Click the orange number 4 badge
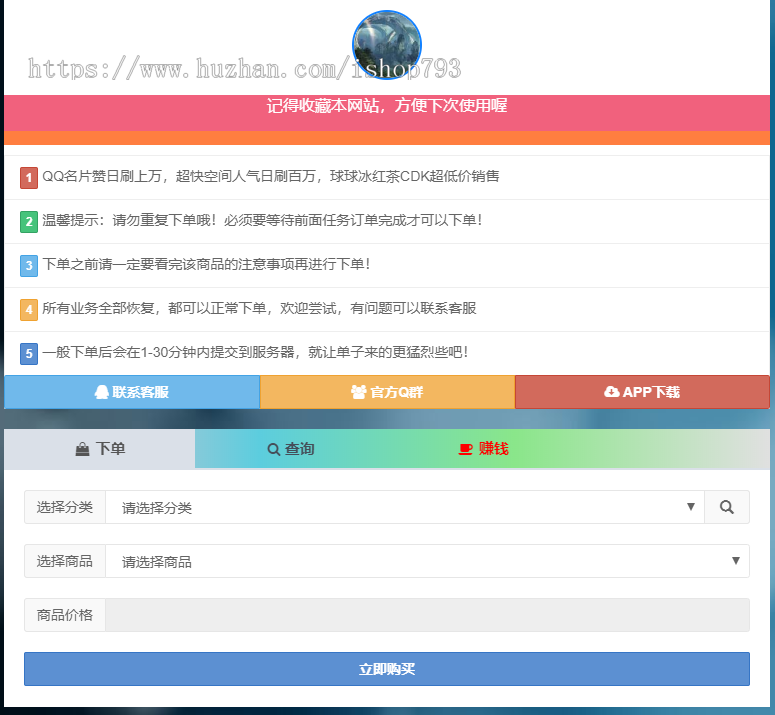775x715 pixels. (29, 309)
